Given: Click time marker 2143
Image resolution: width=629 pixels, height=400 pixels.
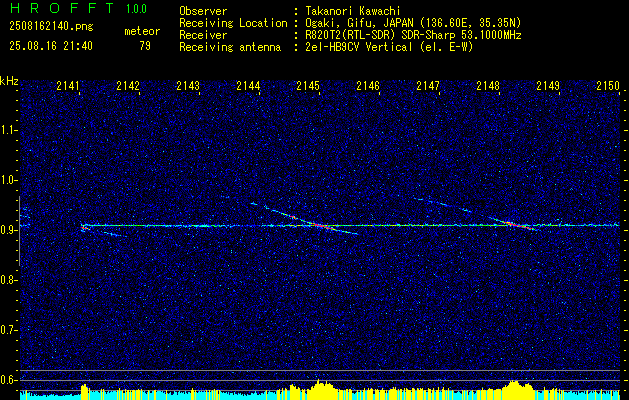Looking at the screenshot, I should click(x=188, y=85).
